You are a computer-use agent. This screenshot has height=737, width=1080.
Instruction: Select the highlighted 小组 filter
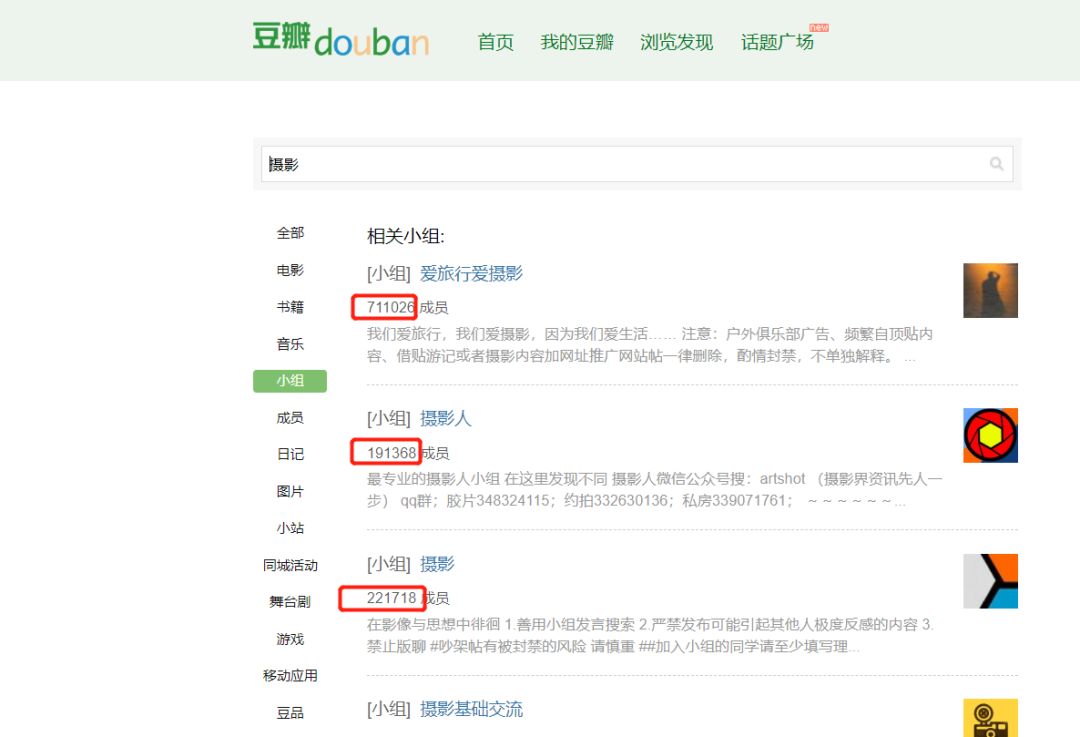click(x=290, y=381)
